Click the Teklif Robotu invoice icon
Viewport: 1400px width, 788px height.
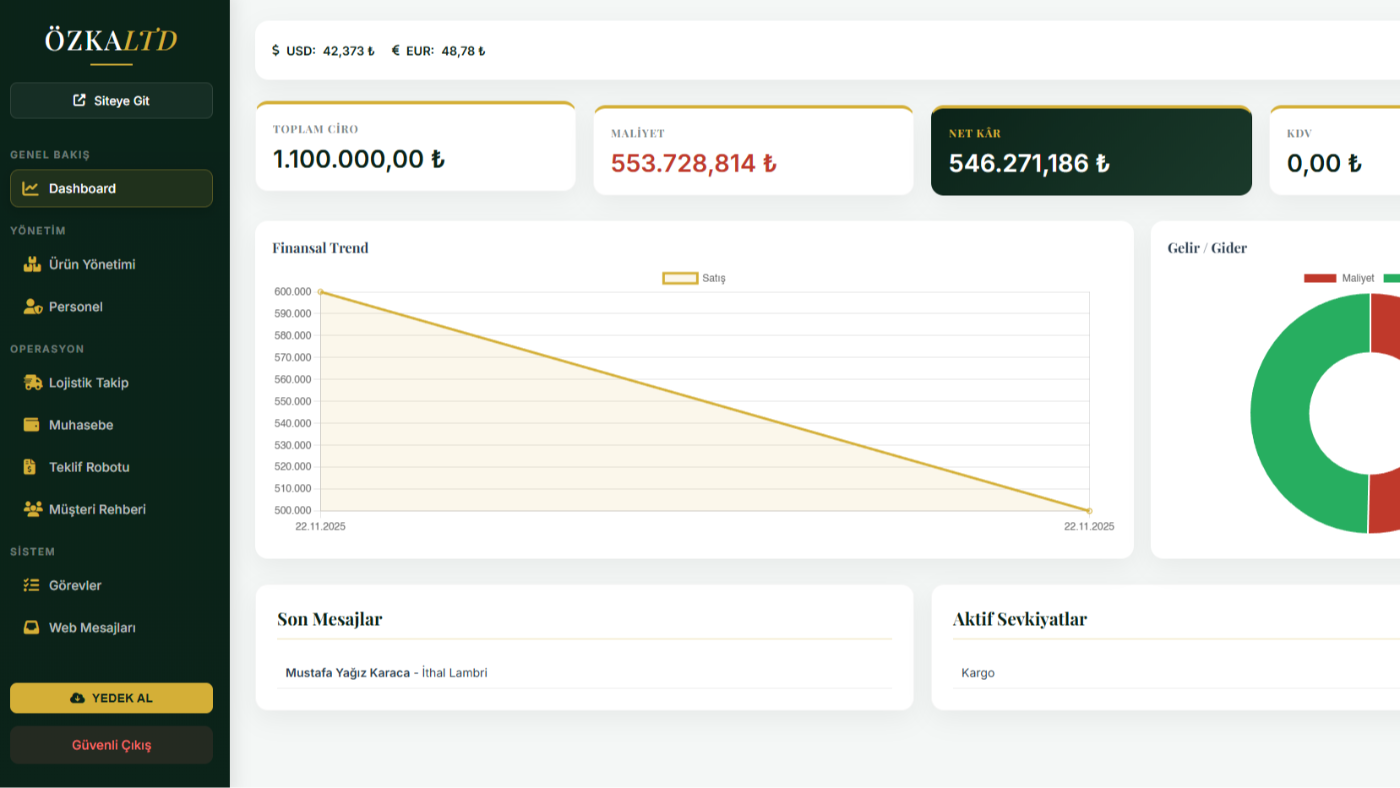tap(32, 467)
